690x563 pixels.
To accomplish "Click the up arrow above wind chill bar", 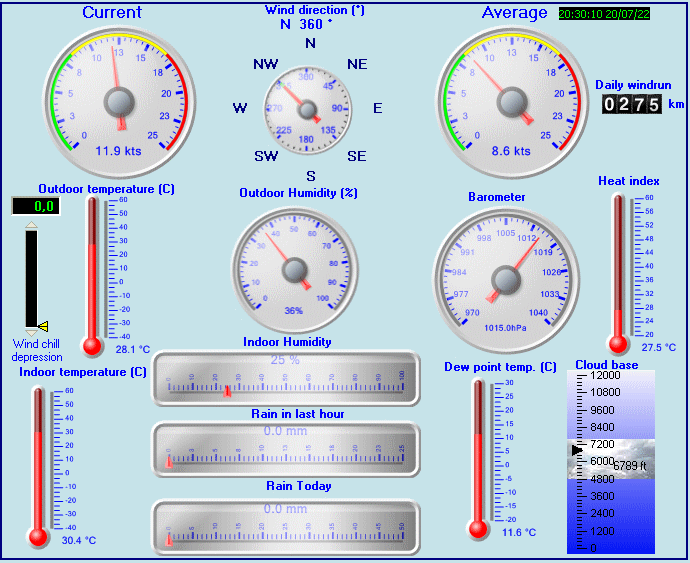I will click(31, 226).
